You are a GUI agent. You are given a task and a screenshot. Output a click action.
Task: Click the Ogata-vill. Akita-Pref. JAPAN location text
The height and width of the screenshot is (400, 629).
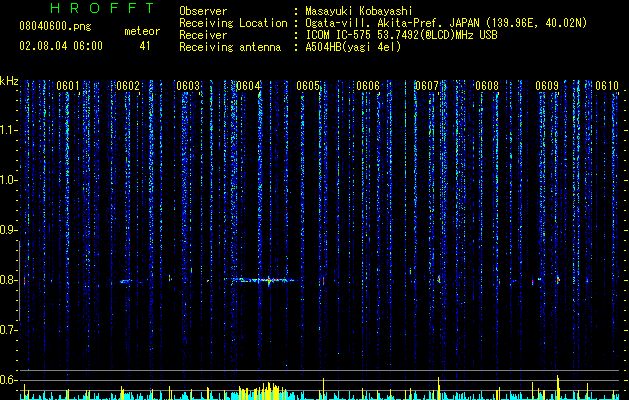pos(446,23)
